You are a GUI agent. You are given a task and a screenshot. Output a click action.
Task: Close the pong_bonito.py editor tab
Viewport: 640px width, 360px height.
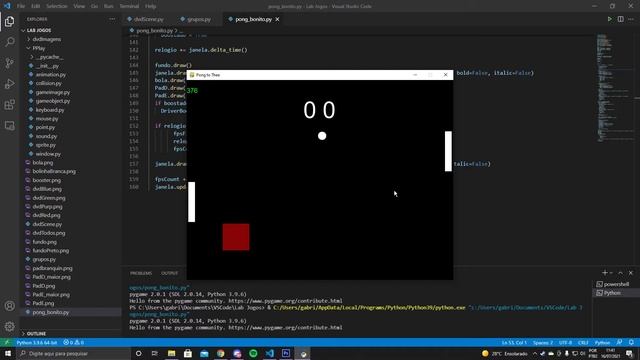(x=277, y=19)
